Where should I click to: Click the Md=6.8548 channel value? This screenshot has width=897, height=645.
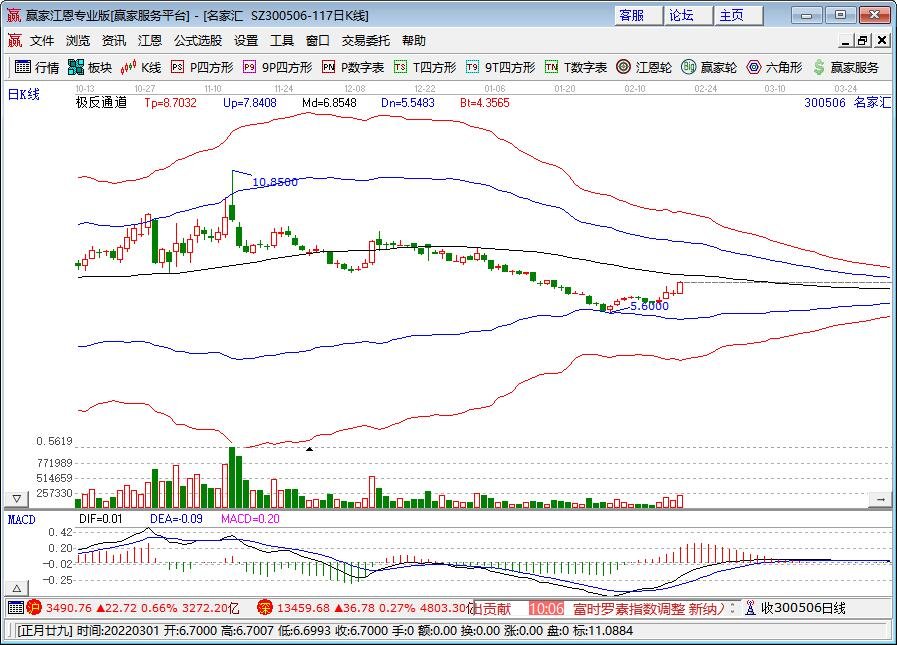pyautogui.click(x=330, y=103)
